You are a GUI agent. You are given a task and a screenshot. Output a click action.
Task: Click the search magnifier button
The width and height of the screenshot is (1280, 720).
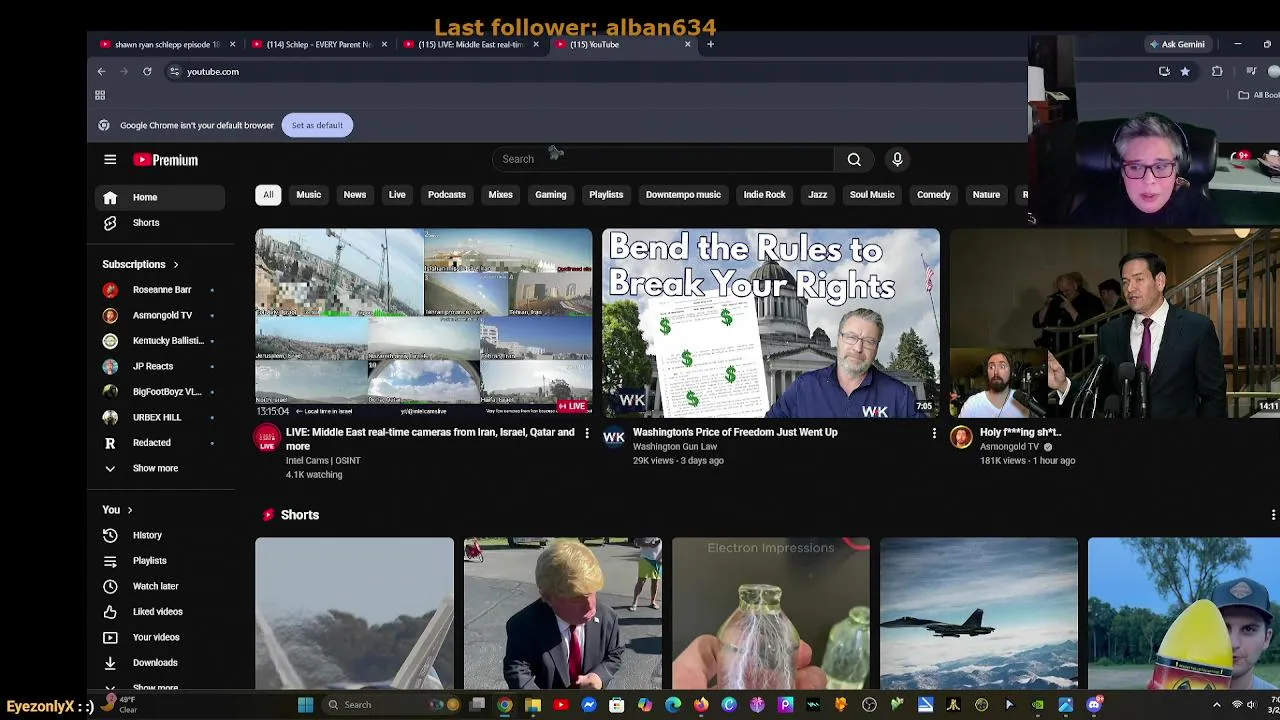coord(854,159)
